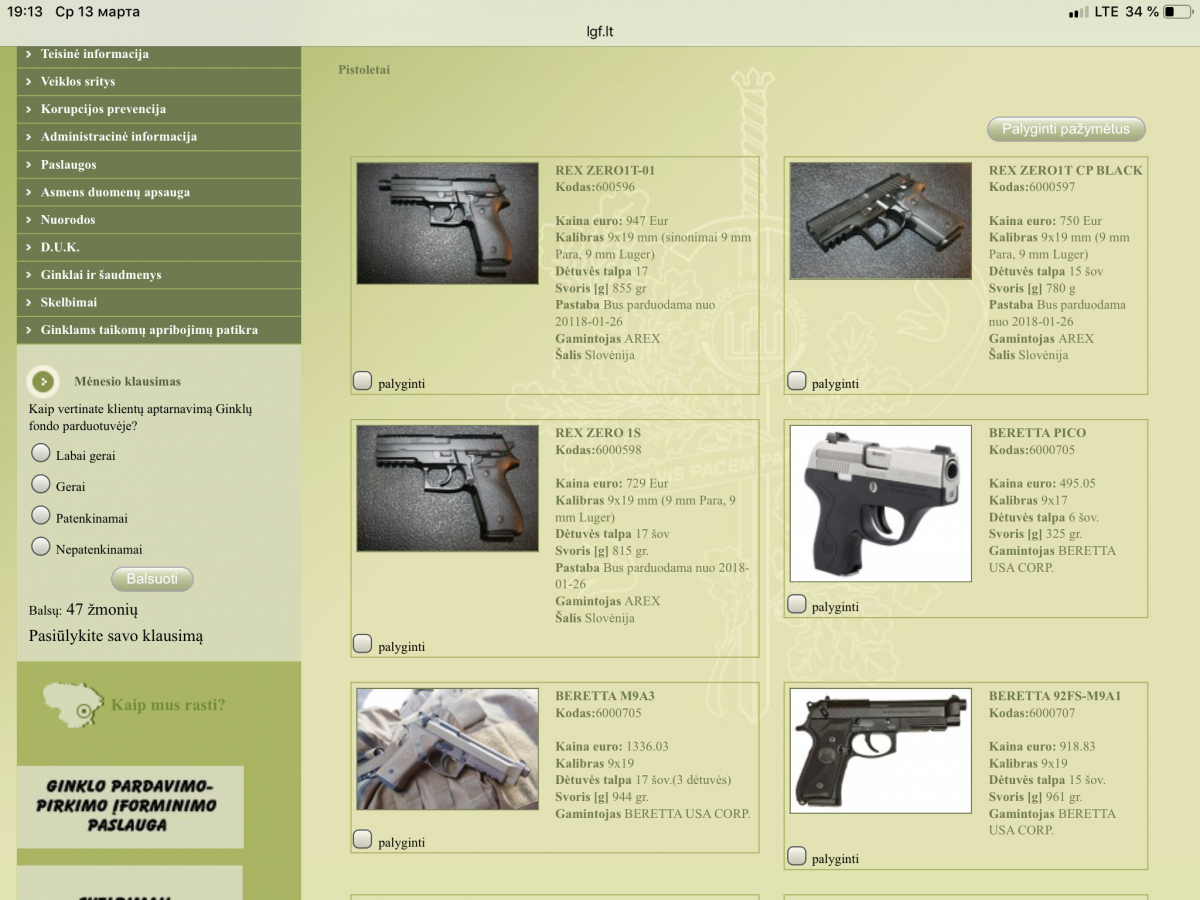This screenshot has height=900, width=1200.
Task: Expand Nuorodos menu arrow
Action: pos(29,220)
